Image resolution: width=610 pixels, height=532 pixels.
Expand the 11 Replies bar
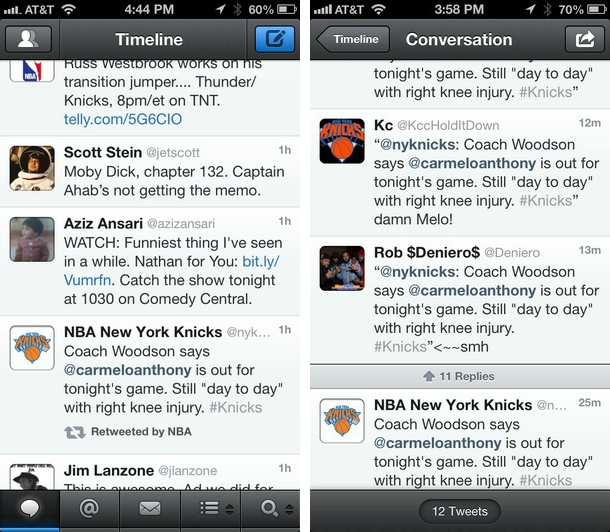[x=459, y=376]
